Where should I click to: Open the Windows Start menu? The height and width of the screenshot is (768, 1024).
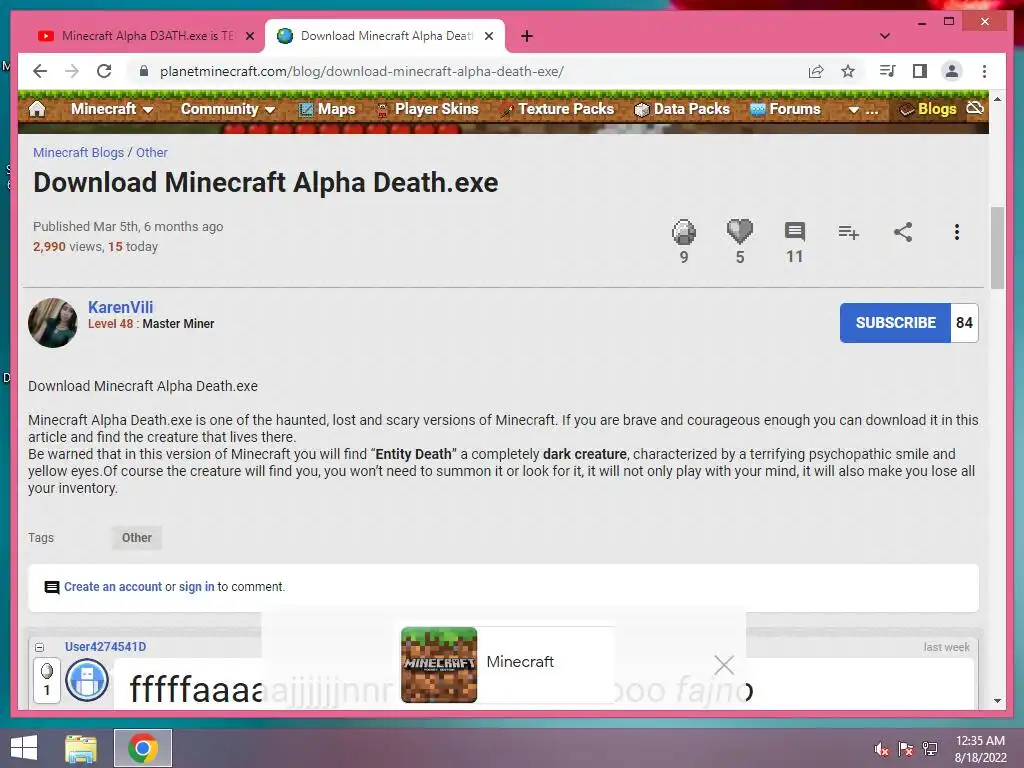click(24, 748)
